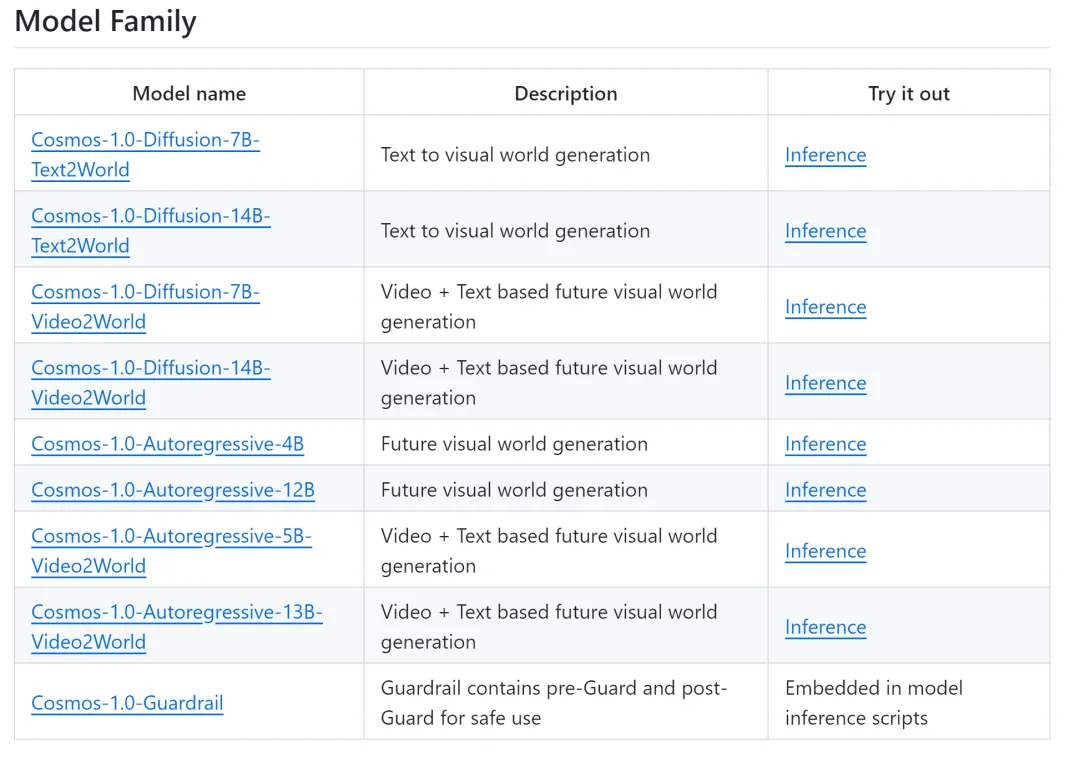
Task: Click Inference for the Autoregressive-4B row
Action: 825,444
